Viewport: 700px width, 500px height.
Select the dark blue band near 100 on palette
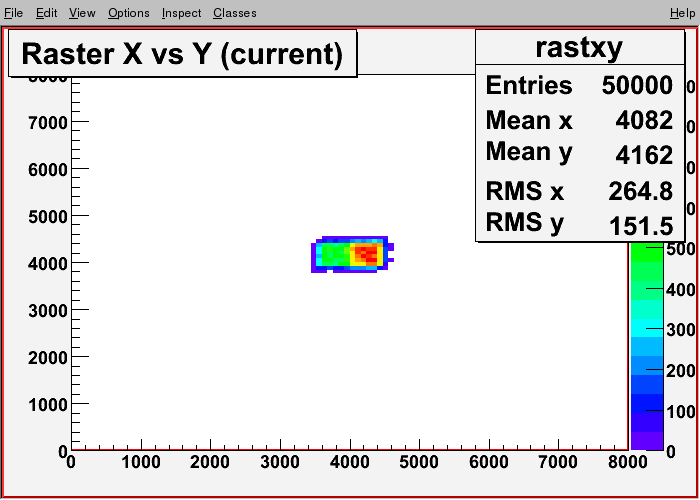click(x=646, y=404)
